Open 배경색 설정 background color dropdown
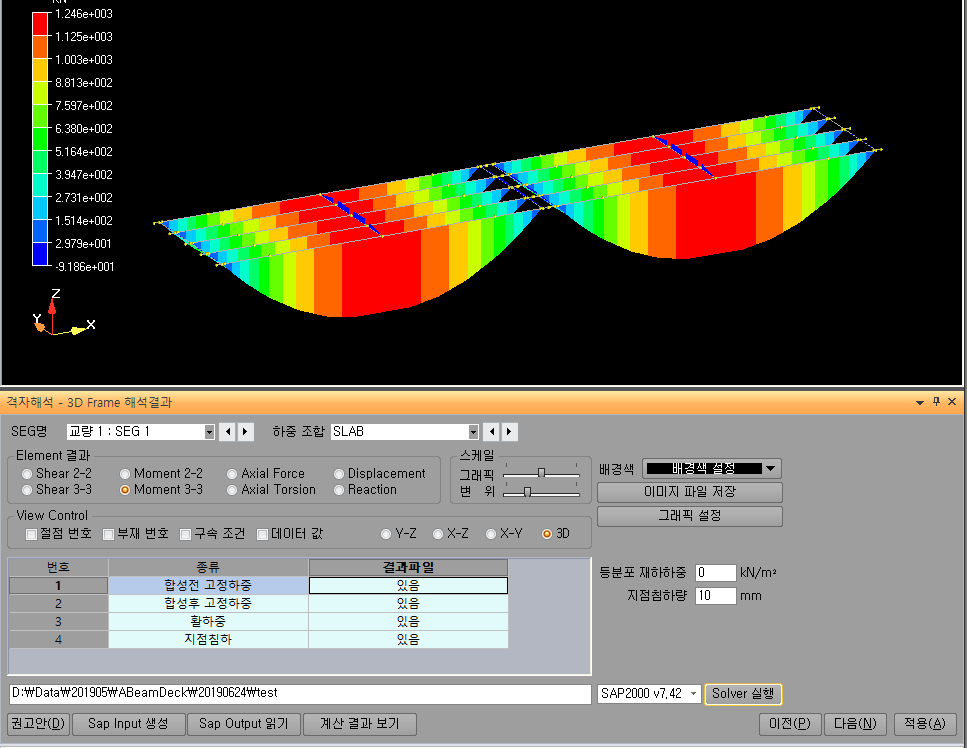 (712, 469)
